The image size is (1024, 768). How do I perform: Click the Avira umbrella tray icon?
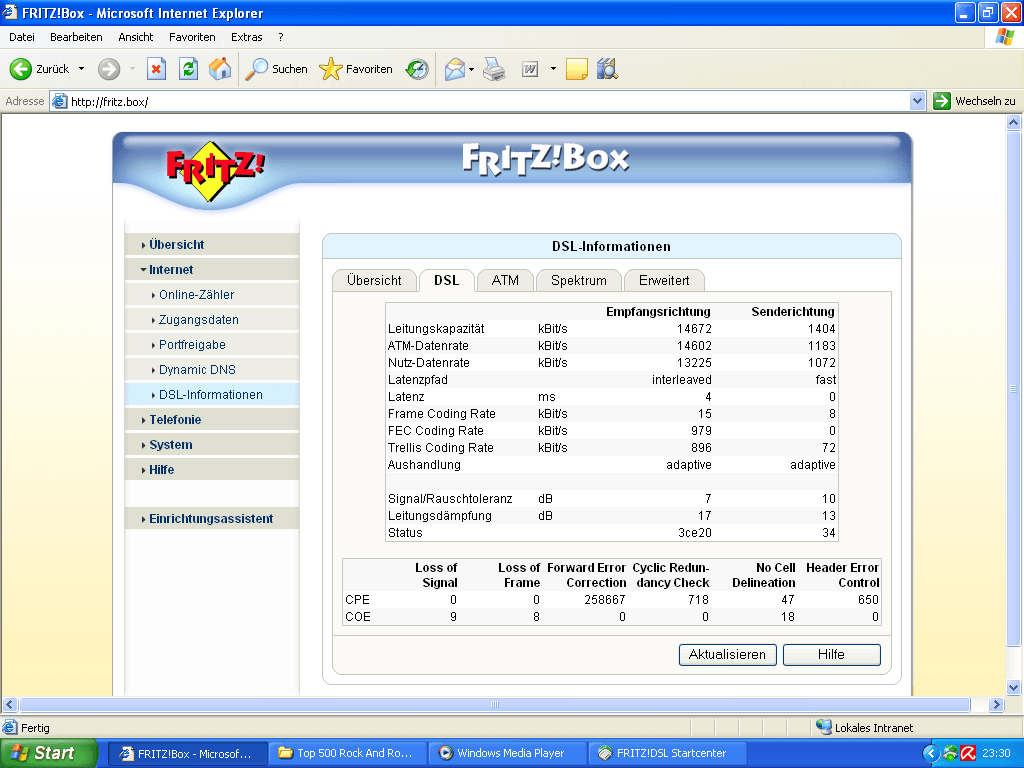pos(968,753)
